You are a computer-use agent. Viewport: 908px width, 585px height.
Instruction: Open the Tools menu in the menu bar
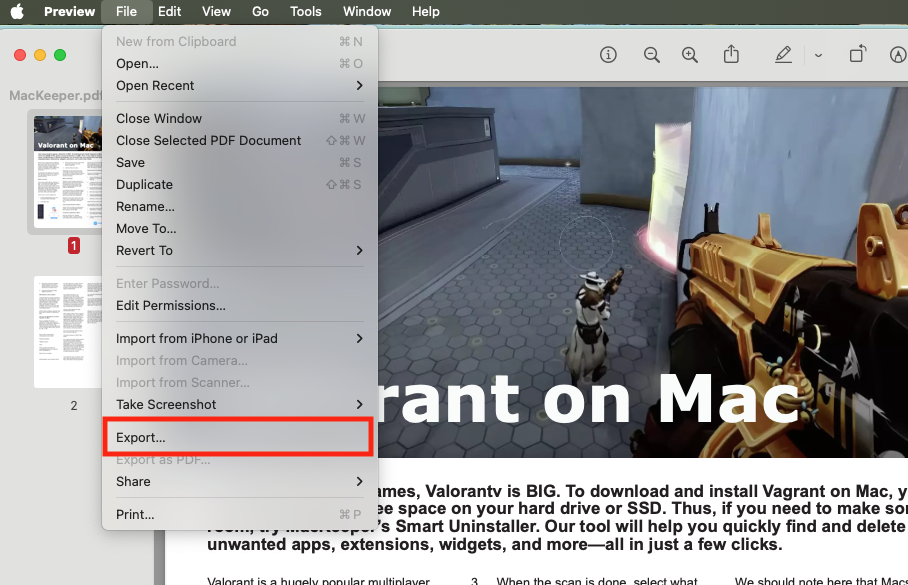(x=305, y=12)
